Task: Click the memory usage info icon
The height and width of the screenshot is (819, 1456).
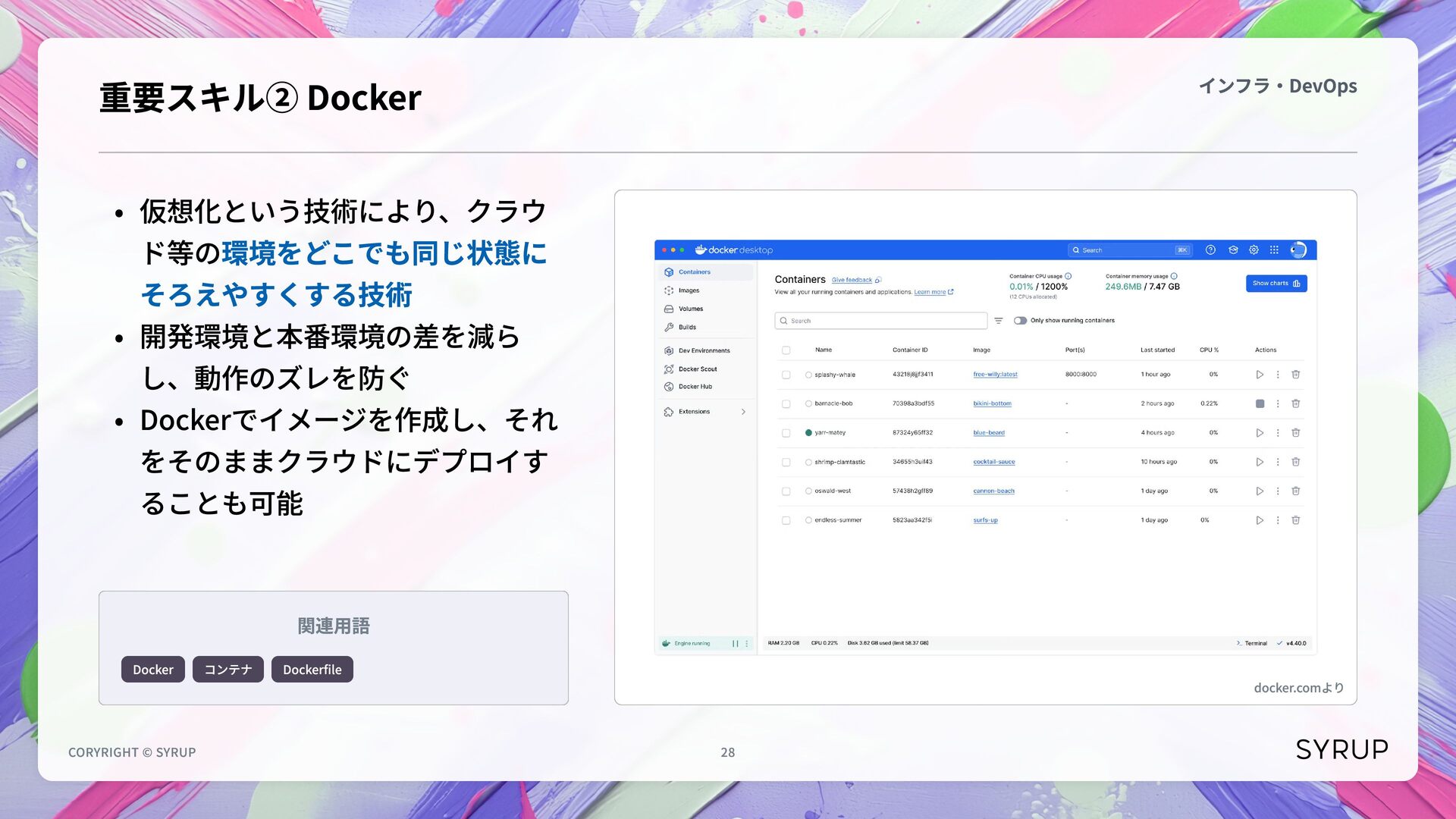Action: tap(1174, 276)
